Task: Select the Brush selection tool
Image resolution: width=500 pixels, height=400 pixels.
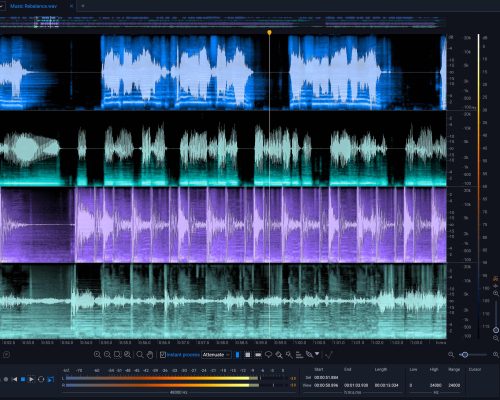Action: (279, 355)
